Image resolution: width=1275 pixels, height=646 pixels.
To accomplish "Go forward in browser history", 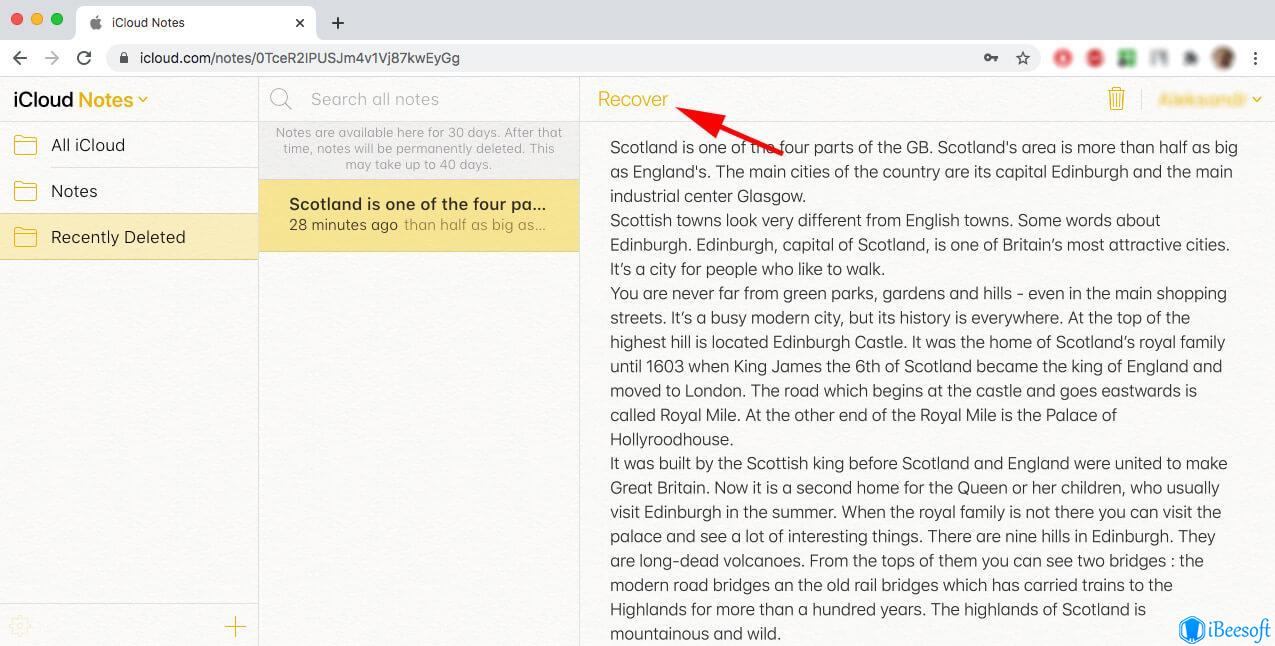I will click(52, 58).
